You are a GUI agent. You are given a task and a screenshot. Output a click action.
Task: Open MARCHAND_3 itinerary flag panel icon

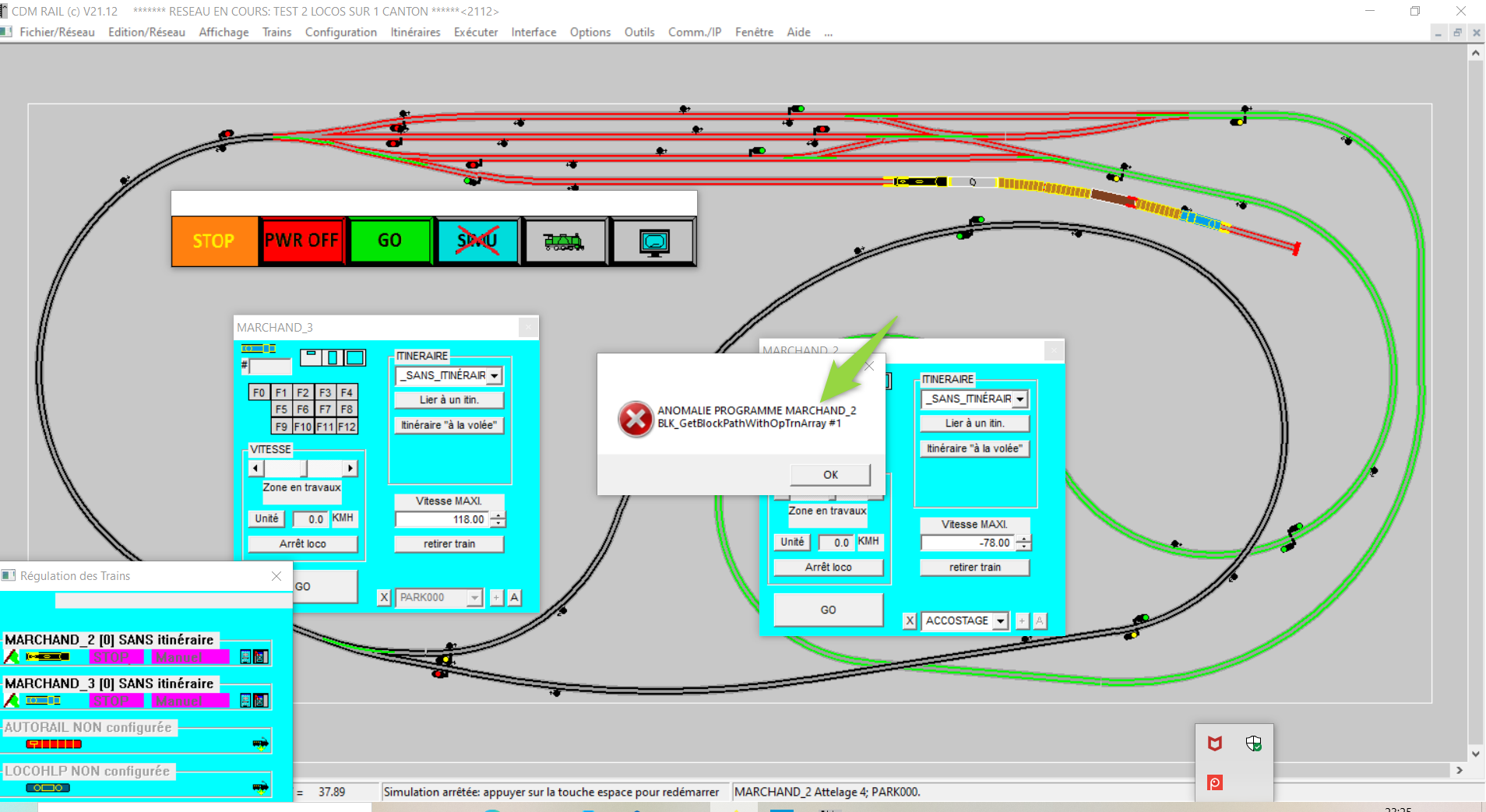pyautogui.click(x=262, y=701)
